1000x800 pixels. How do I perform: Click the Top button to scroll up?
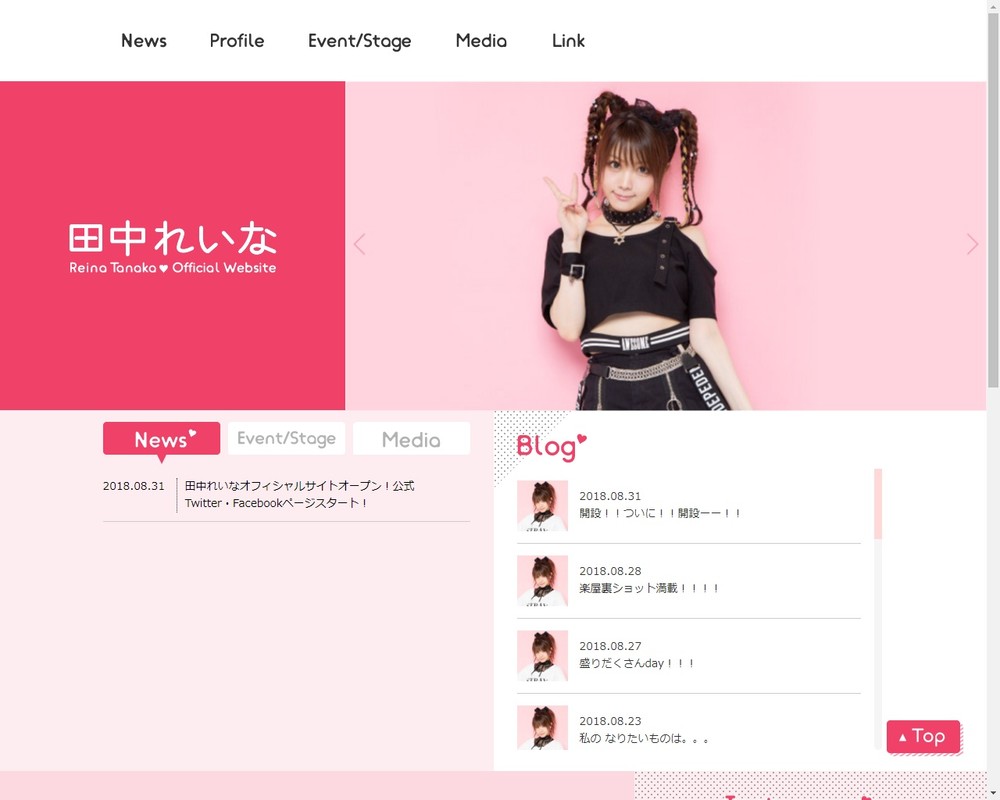[x=923, y=737]
